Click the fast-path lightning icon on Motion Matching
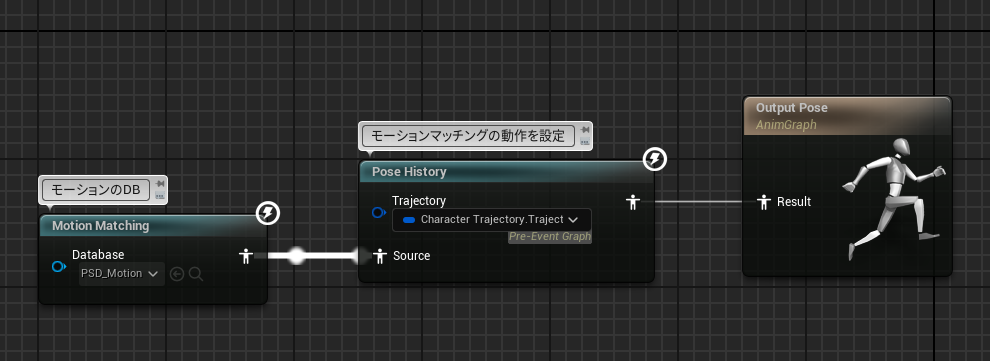 (268, 213)
